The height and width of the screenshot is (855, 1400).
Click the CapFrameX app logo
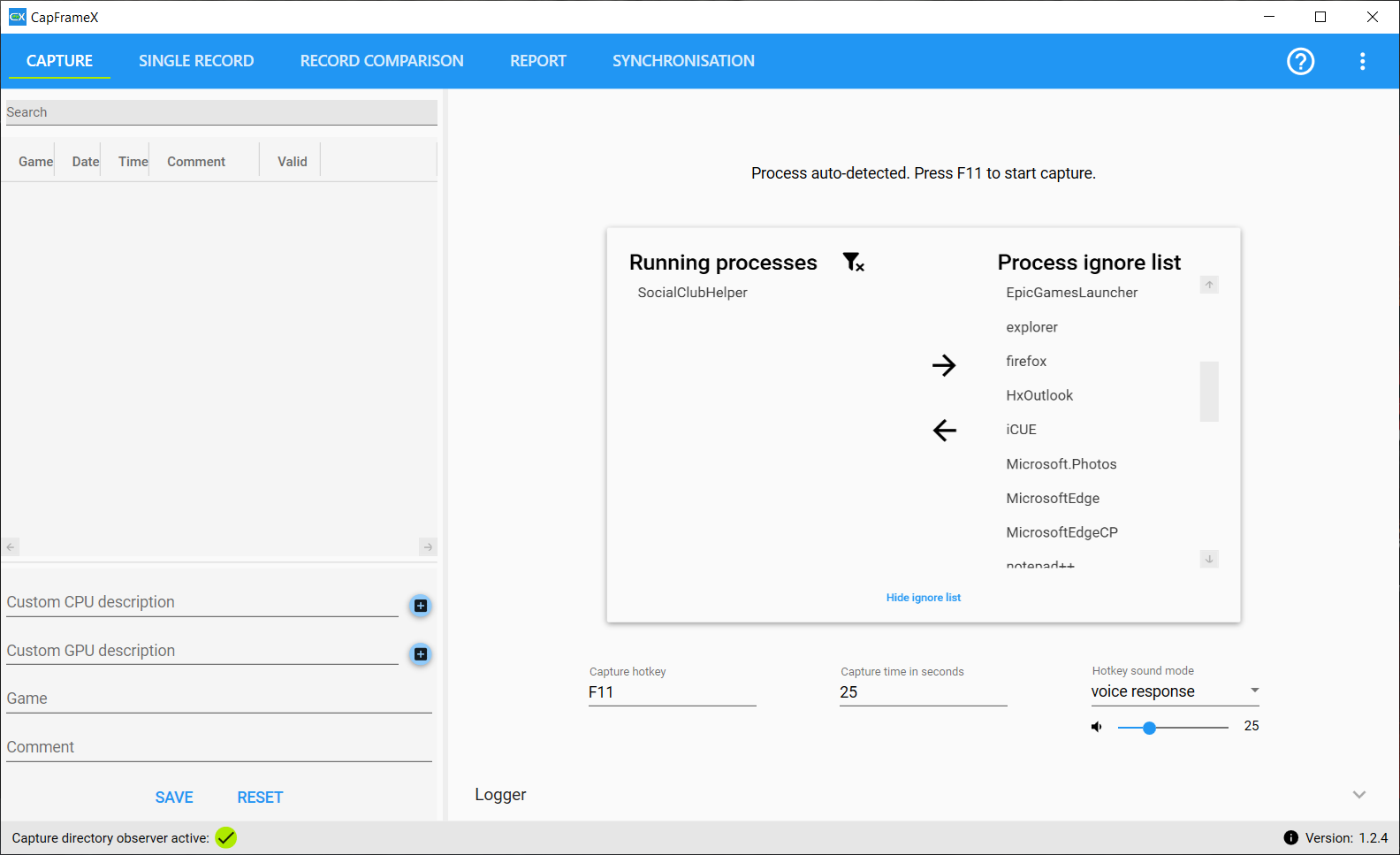click(x=17, y=17)
